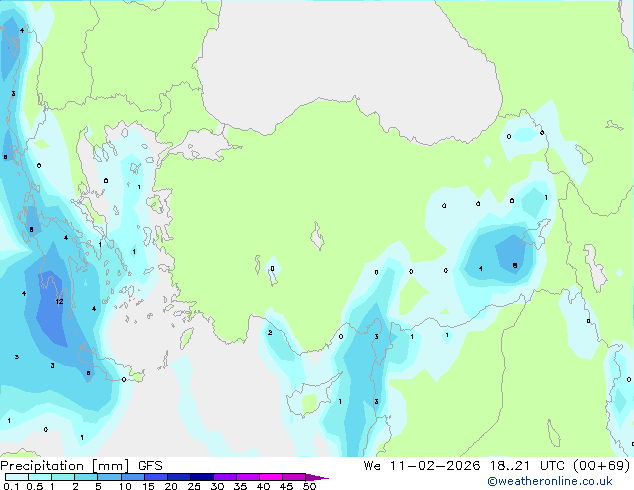Image resolution: width=634 pixels, height=490 pixels.
Task: Click the '(00+69)' forecast offset text
Action: 602,466
